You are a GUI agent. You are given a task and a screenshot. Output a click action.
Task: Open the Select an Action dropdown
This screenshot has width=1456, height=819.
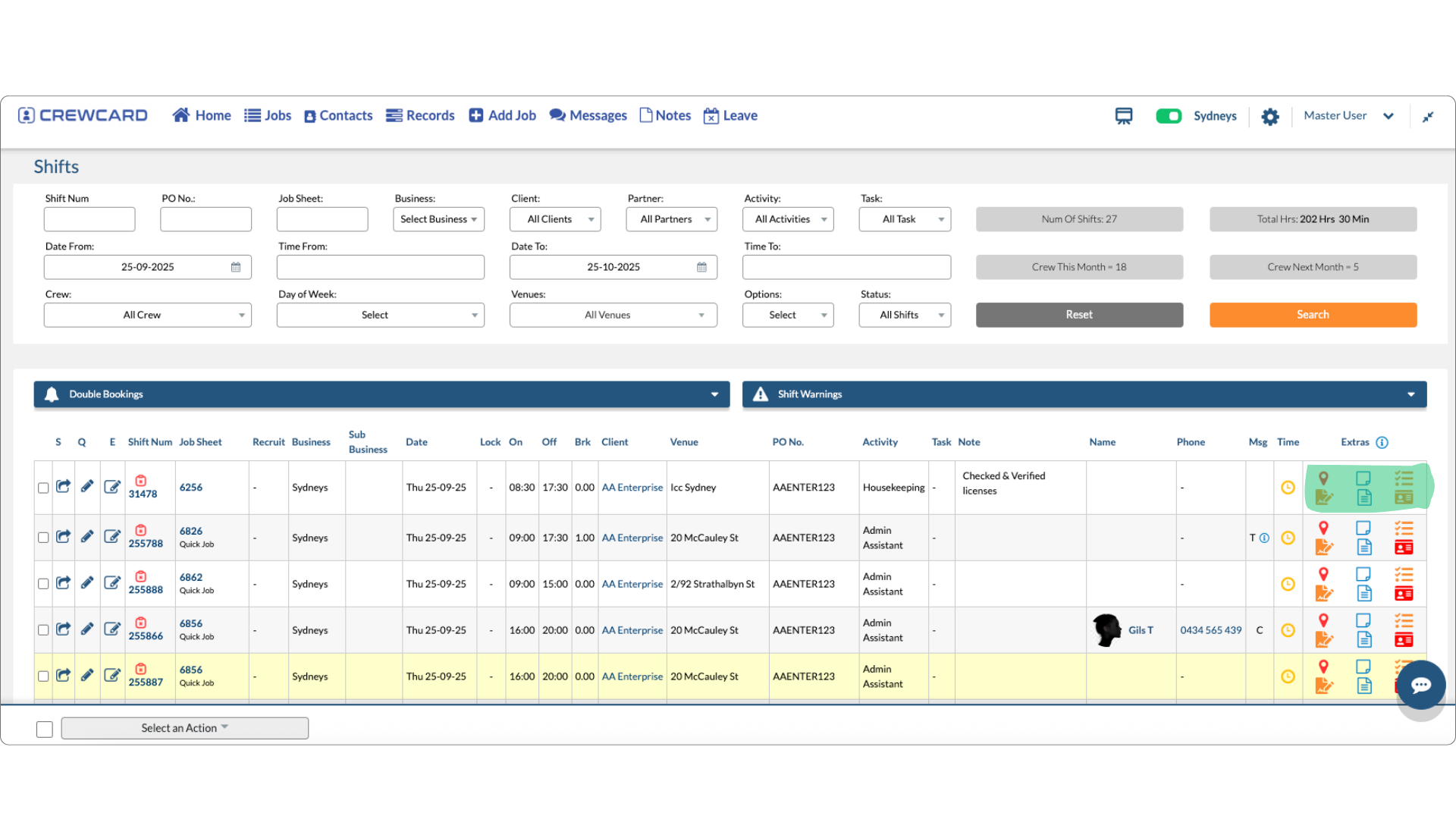click(184, 728)
